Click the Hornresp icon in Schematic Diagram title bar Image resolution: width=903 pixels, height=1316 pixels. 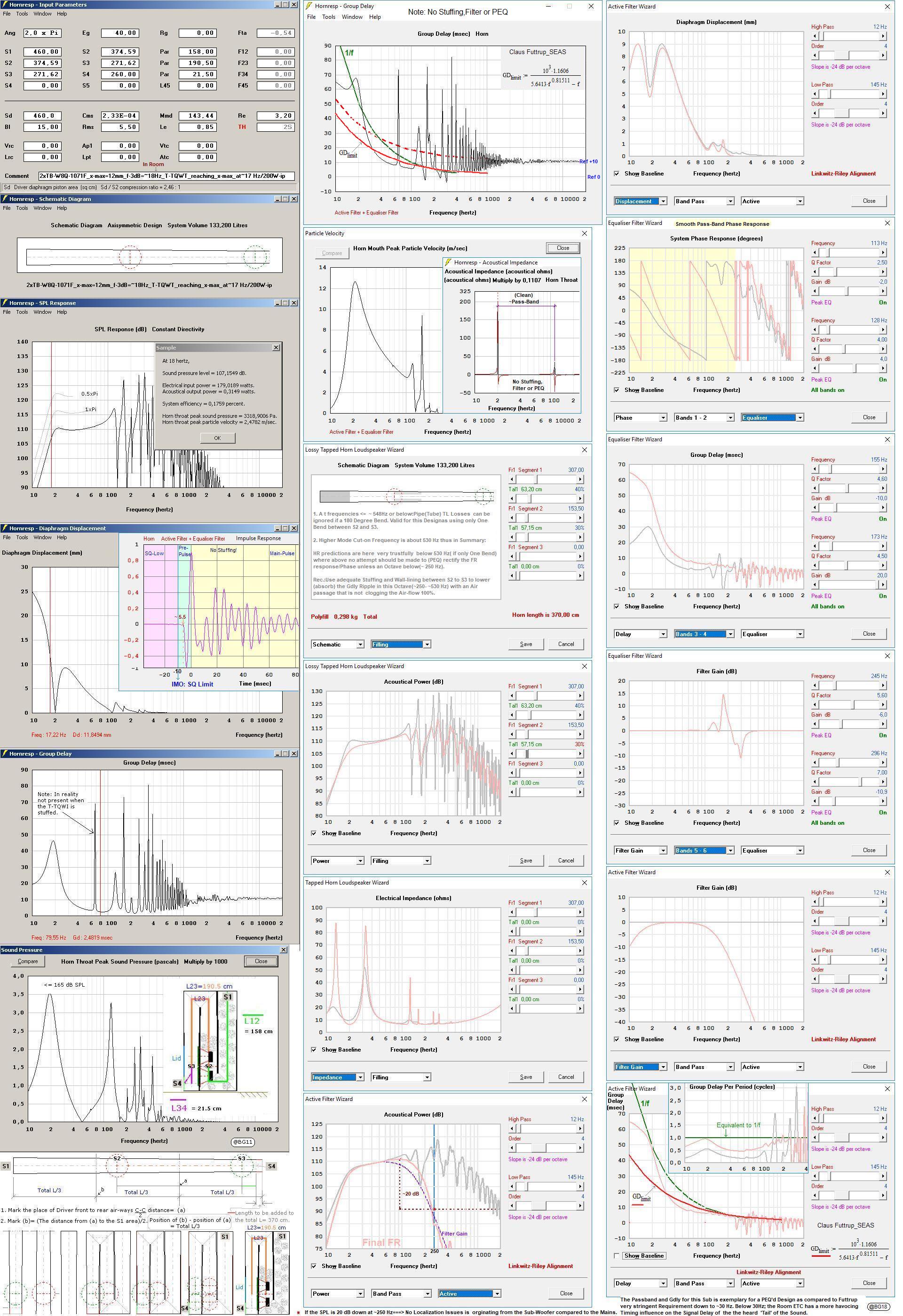pyautogui.click(x=5, y=199)
